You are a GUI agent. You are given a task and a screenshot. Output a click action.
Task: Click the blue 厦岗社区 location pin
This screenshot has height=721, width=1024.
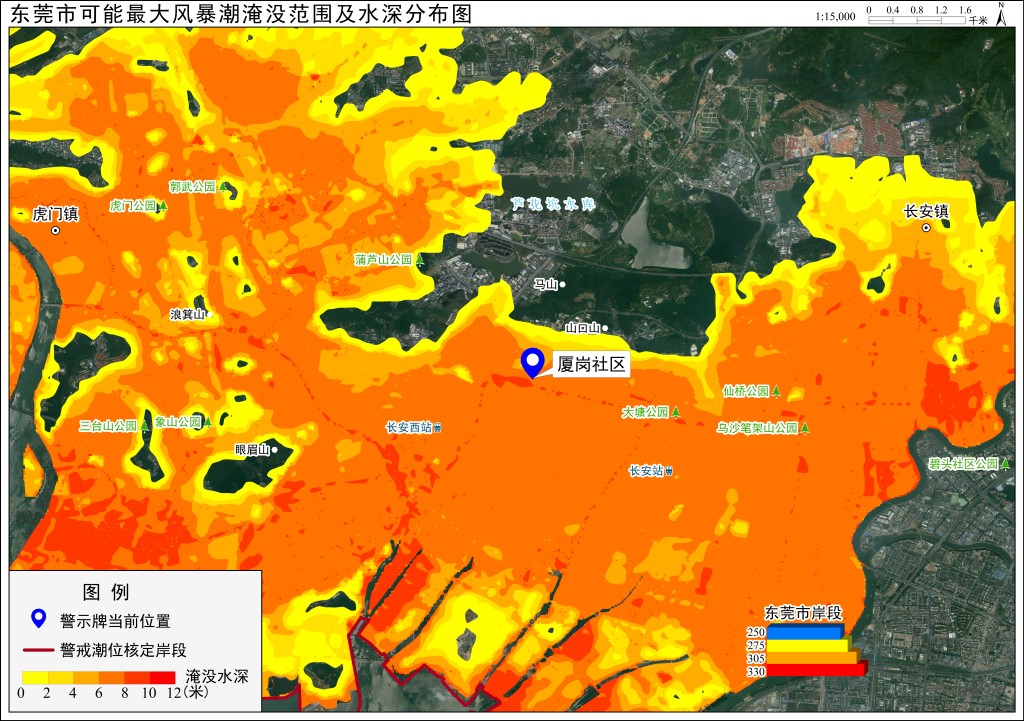coord(533,363)
